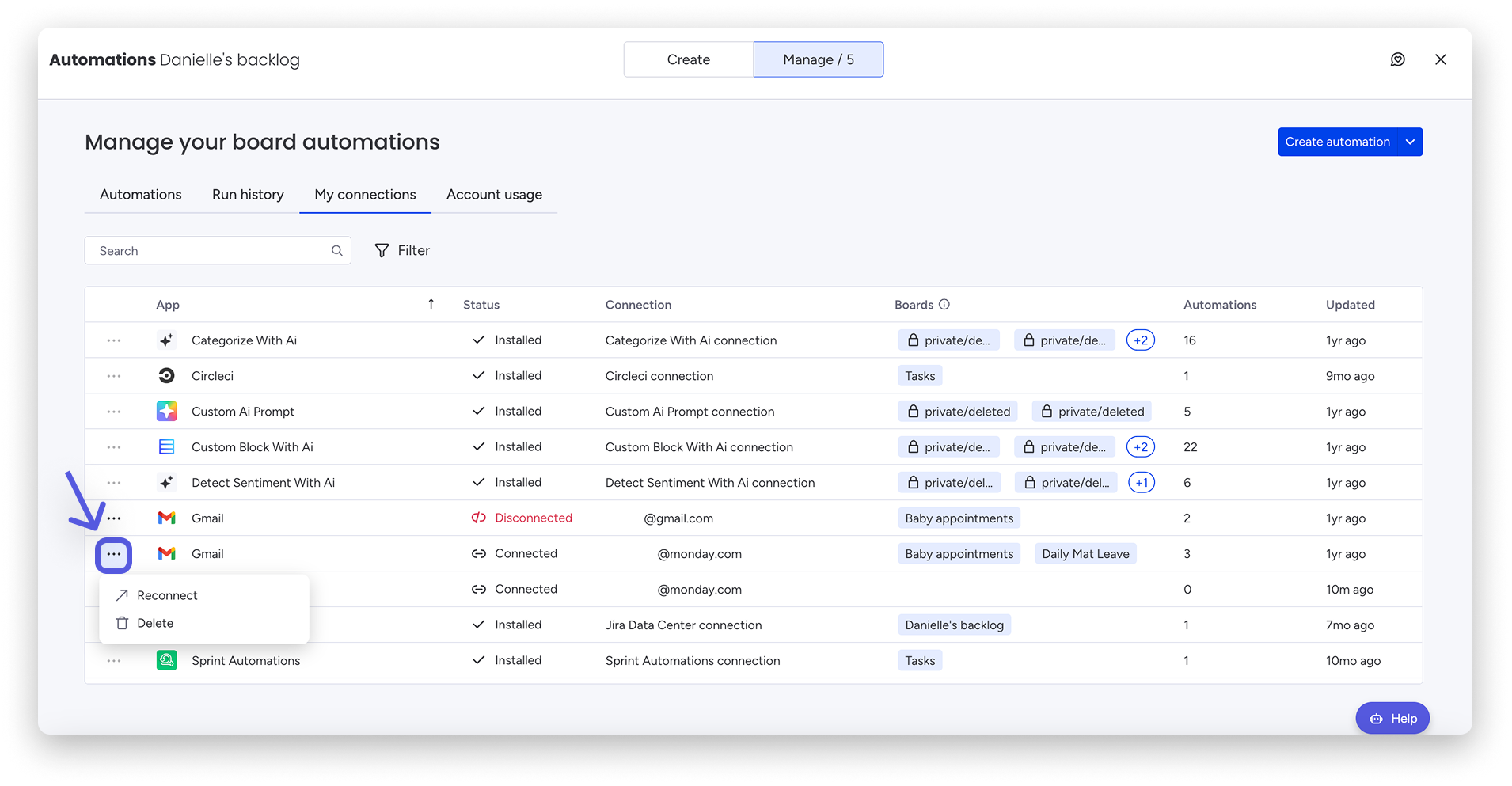The image size is (1512, 786).
Task: Close the Automations dialog
Action: 1440,59
